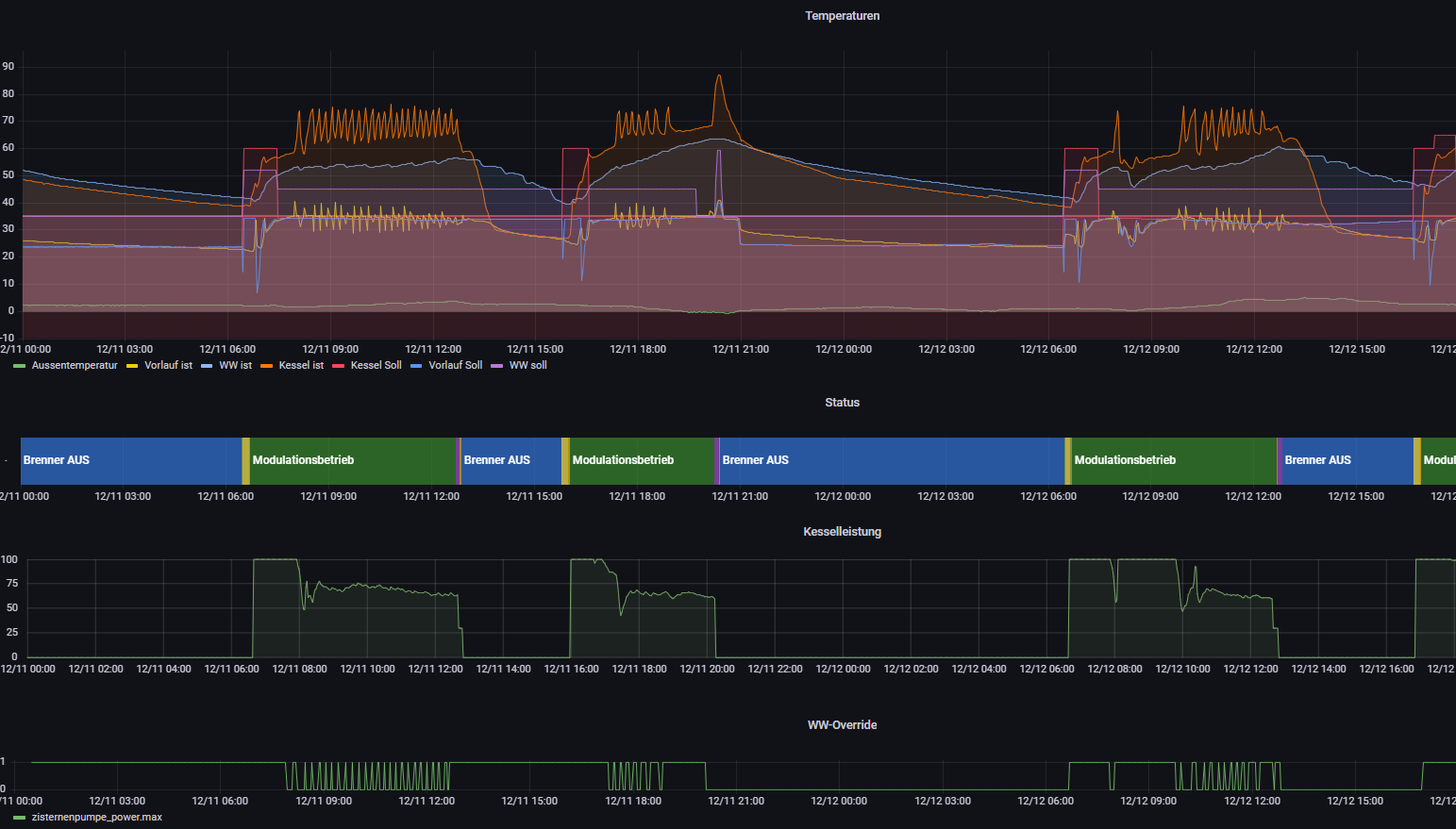Show only the Vorlauf Soll series label

coord(455,366)
